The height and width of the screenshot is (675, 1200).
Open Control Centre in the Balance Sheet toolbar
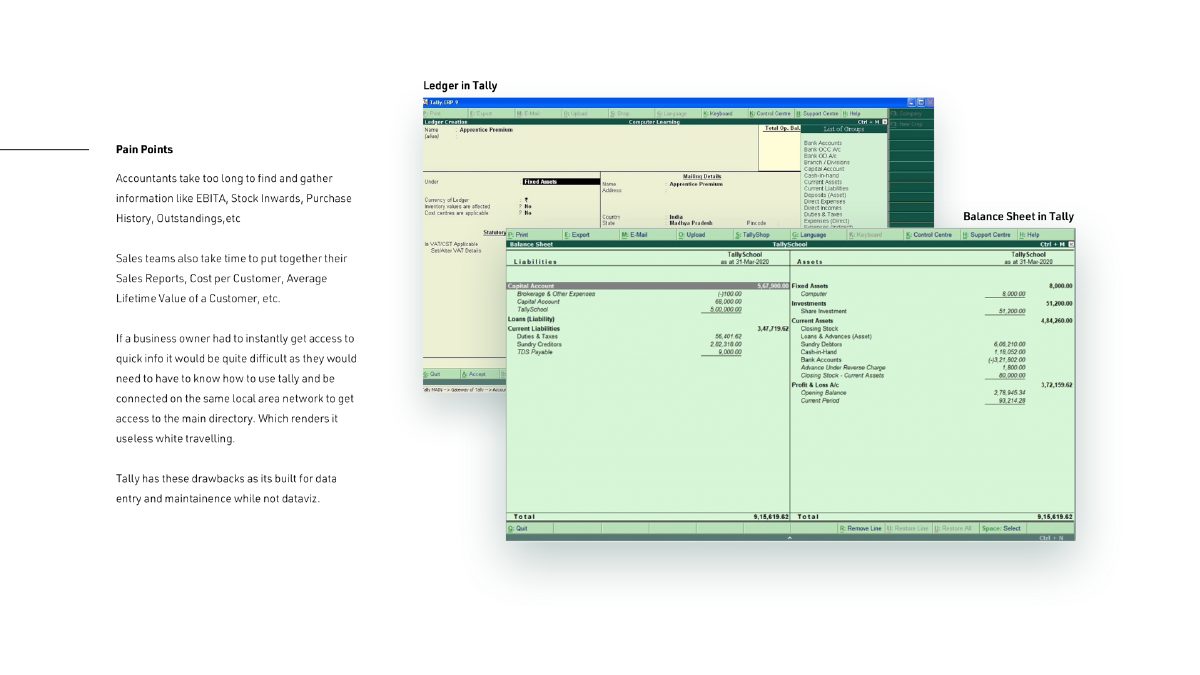coord(932,234)
